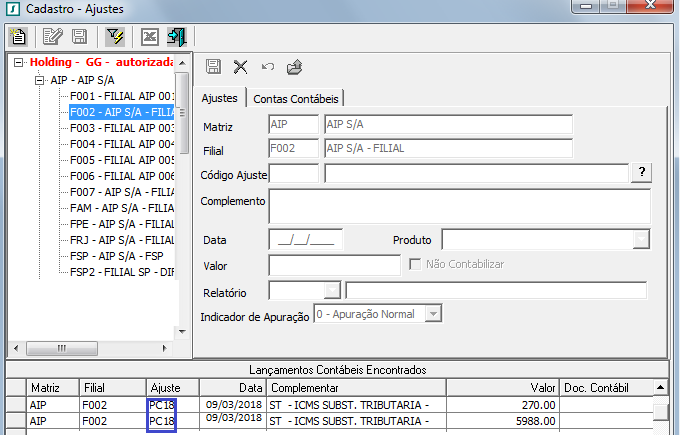This screenshot has width=680, height=435.
Task: Click the Valor column header
Action: [x=500, y=386]
